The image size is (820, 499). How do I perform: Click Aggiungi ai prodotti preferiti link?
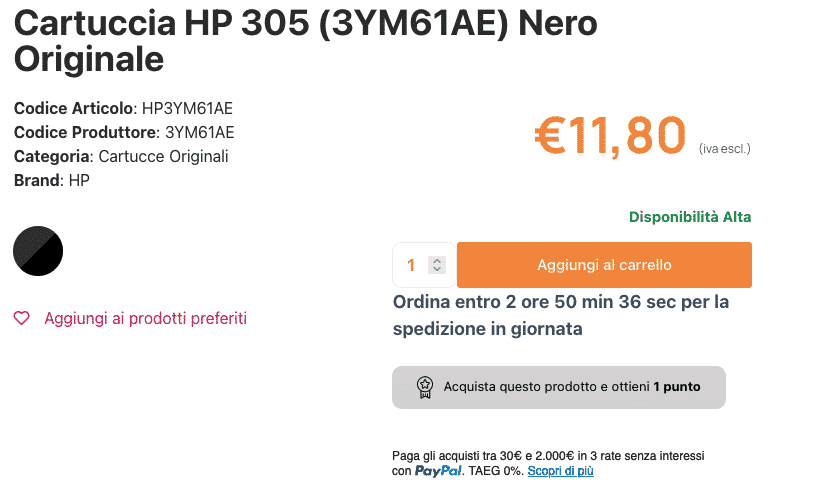pos(145,318)
